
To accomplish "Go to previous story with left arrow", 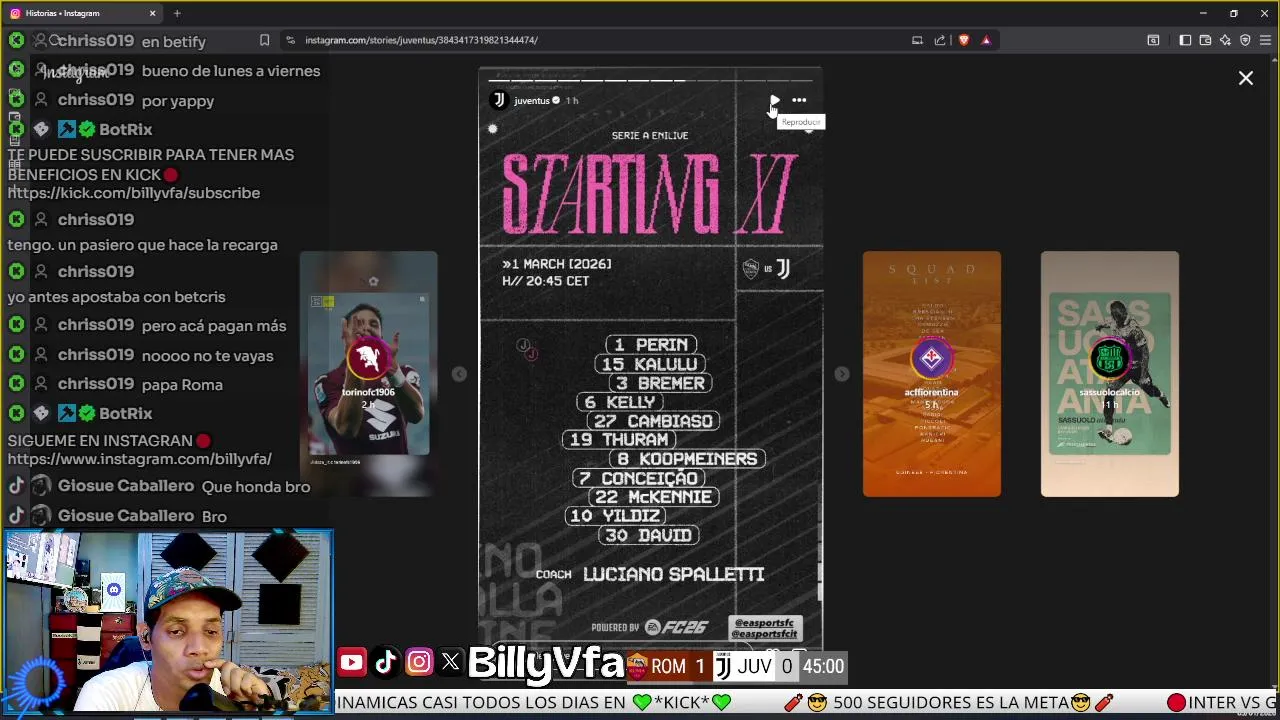I will click(459, 374).
